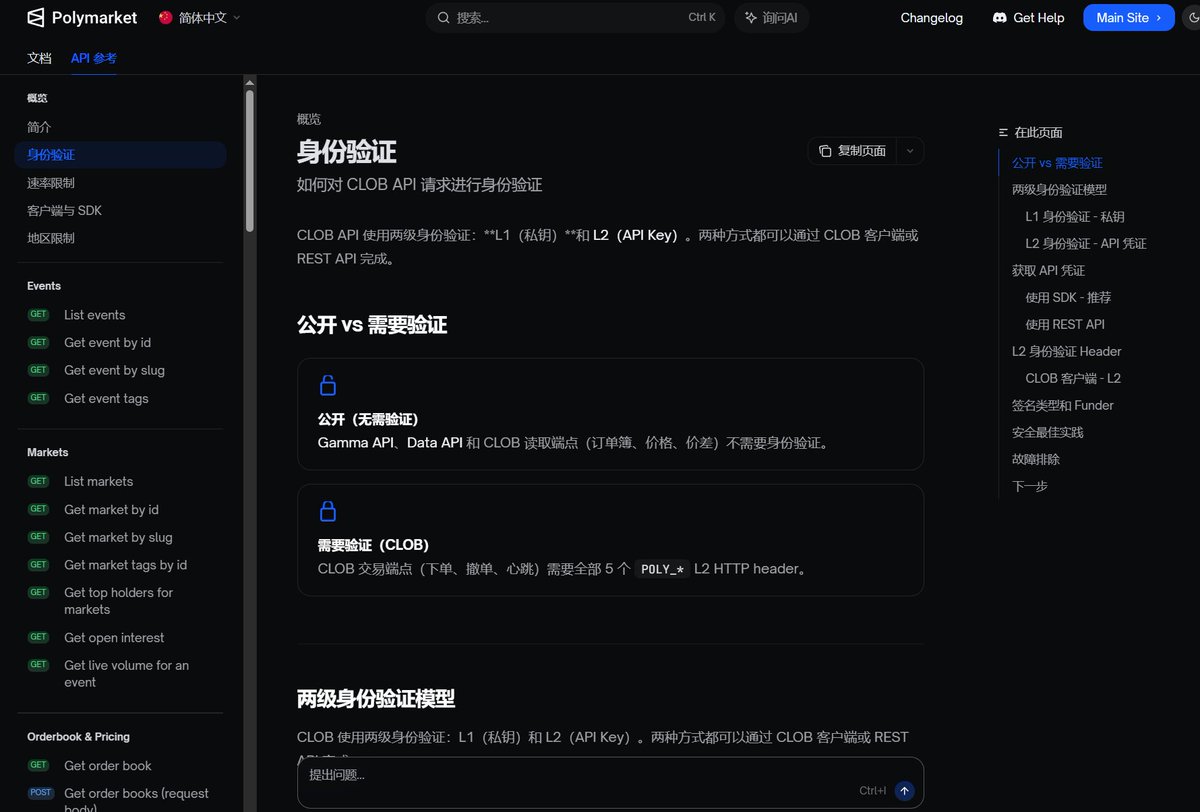Click the Discord Get Help link
Image resolution: width=1200 pixels, height=812 pixels.
pyautogui.click(x=1028, y=17)
